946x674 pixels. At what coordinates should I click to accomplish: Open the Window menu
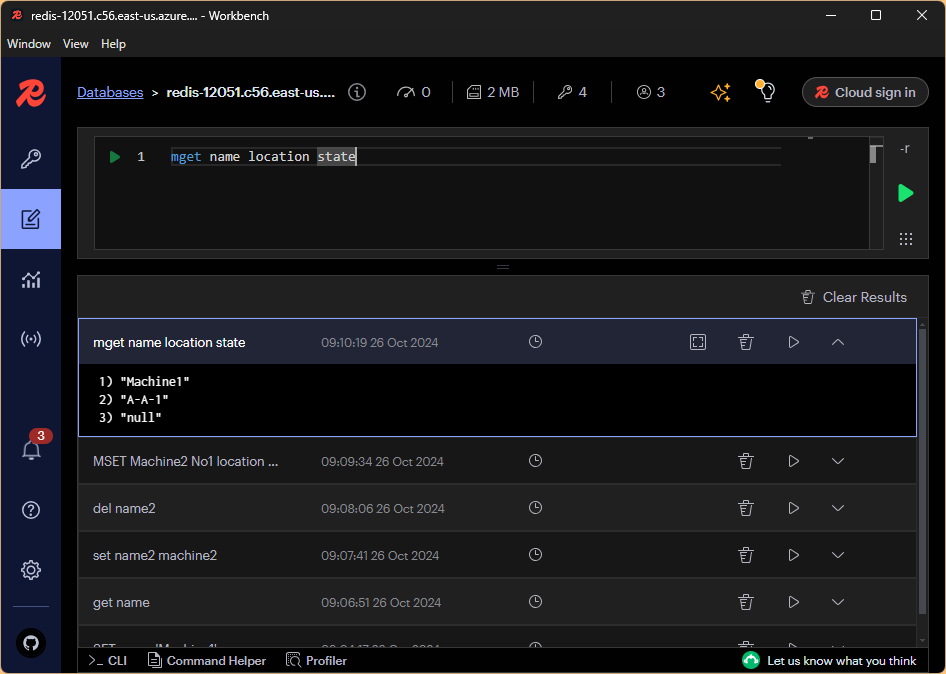point(29,44)
